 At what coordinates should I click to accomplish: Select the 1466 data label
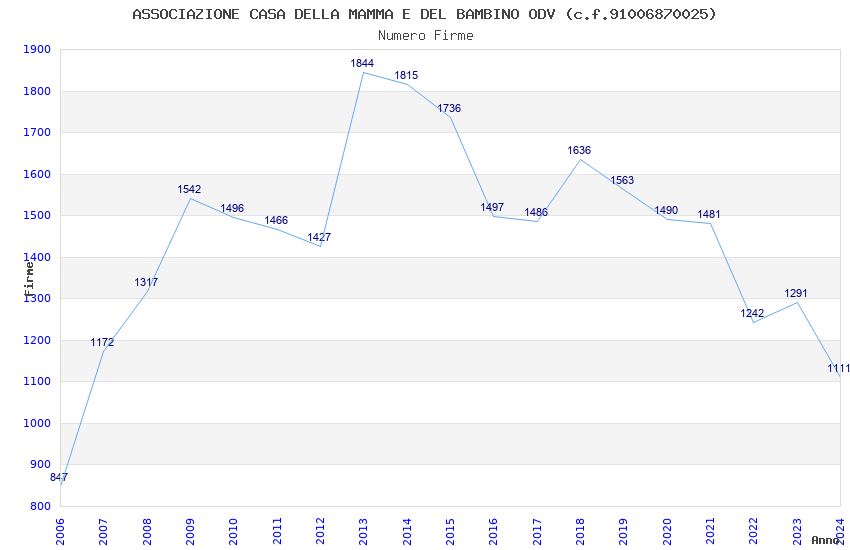click(x=276, y=220)
